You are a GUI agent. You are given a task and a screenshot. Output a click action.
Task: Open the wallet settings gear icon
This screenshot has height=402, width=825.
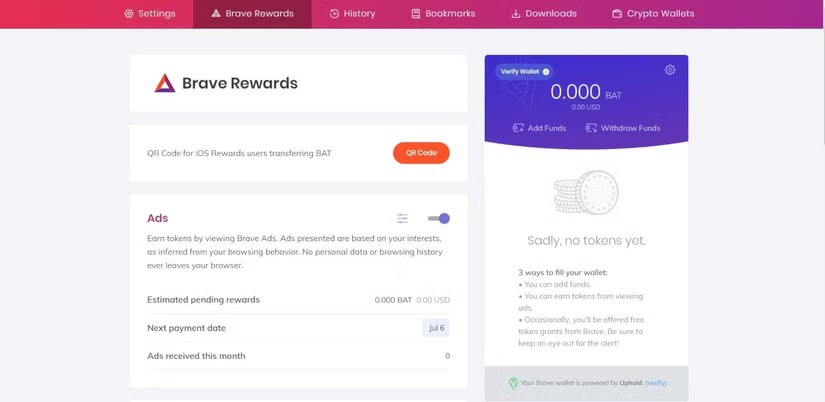click(670, 70)
